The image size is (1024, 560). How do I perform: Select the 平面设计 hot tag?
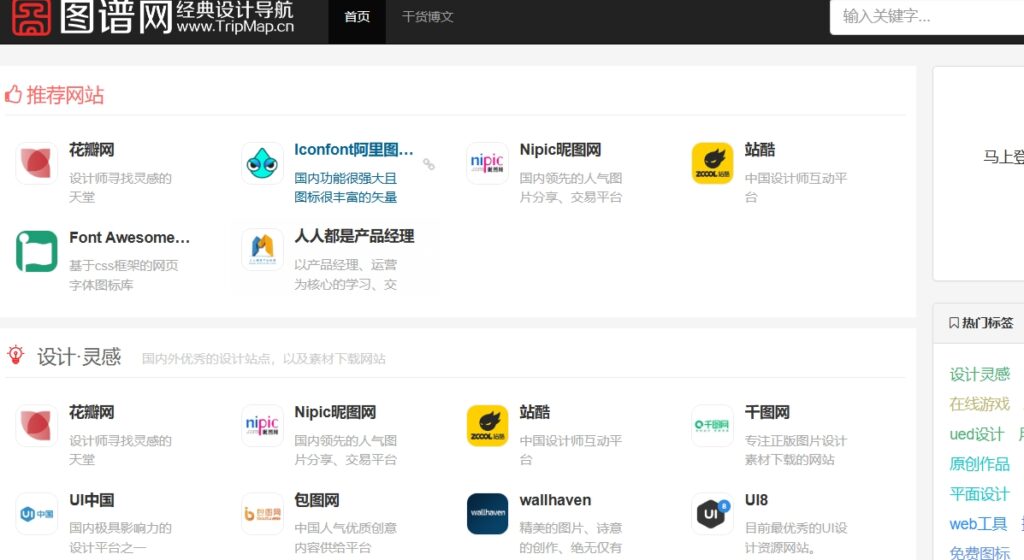click(980, 494)
